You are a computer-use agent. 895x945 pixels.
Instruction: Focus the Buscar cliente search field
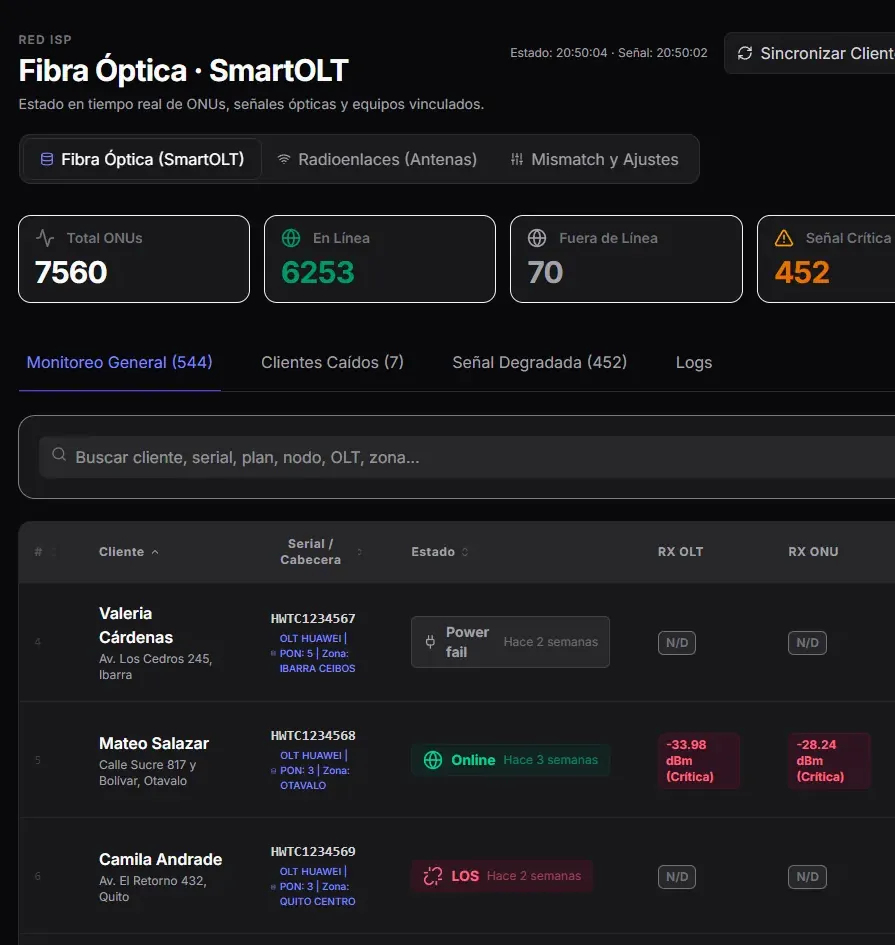[467, 457]
